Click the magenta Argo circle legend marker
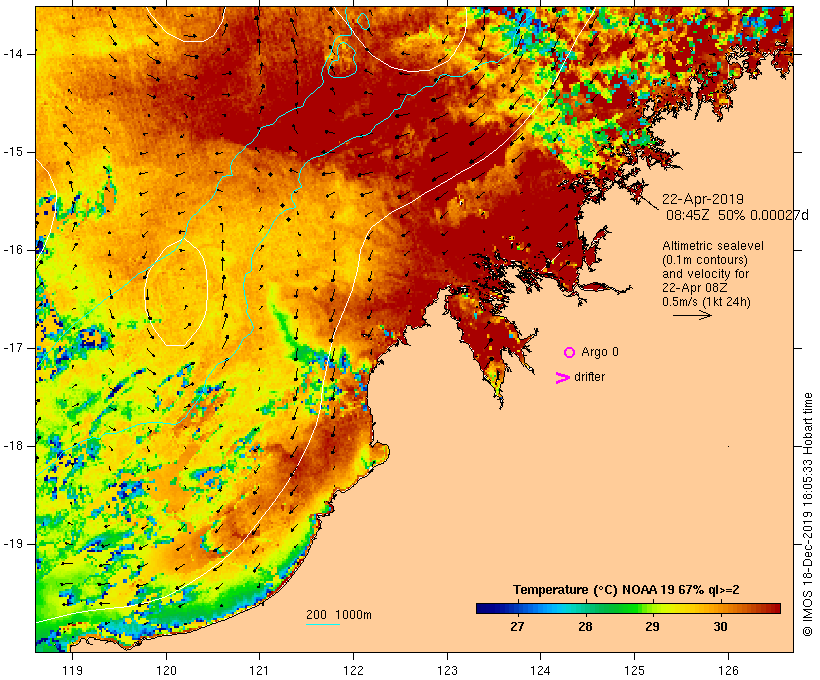The image size is (820, 680). (x=570, y=353)
